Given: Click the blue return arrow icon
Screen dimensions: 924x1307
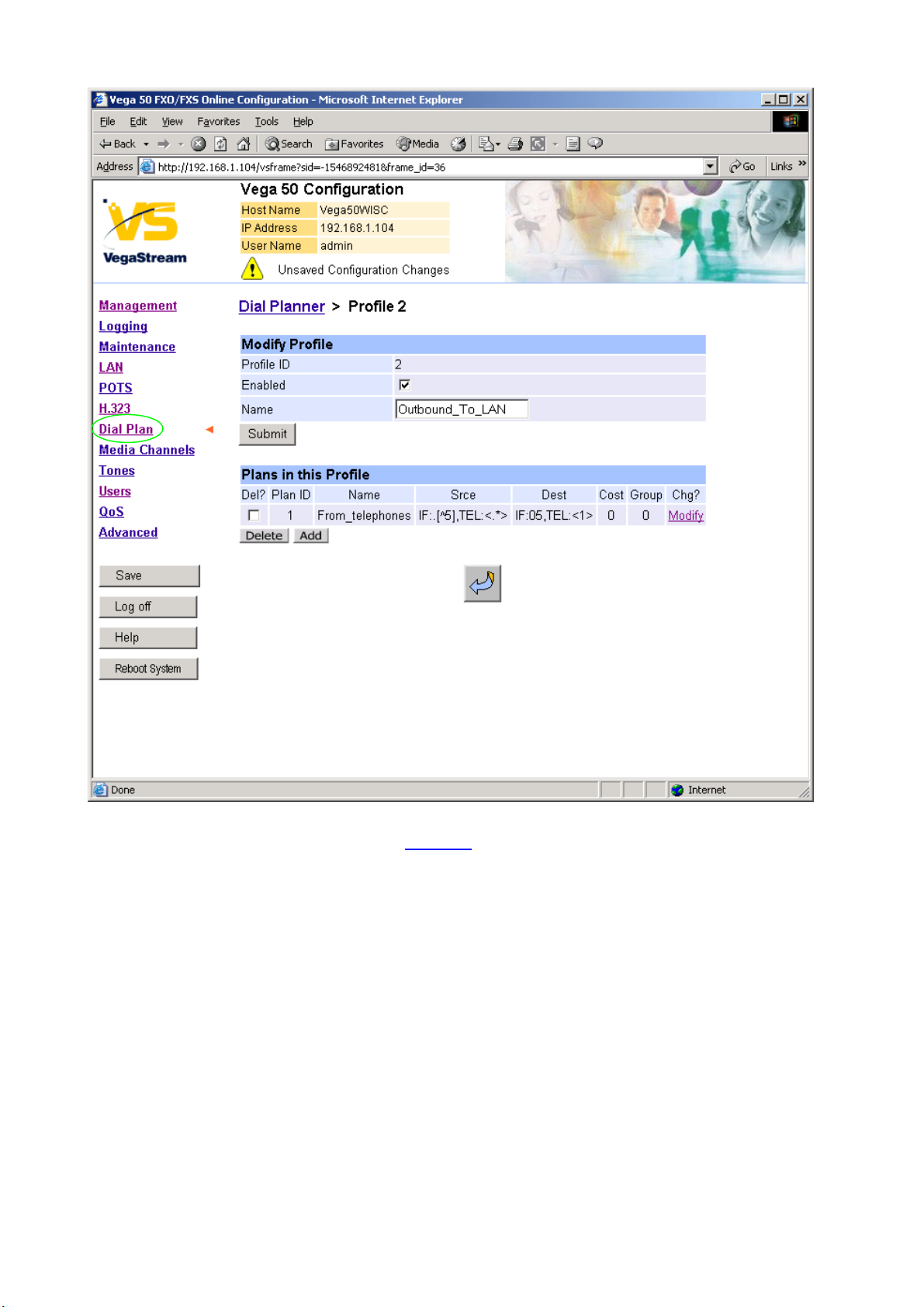Looking at the screenshot, I should click(483, 583).
